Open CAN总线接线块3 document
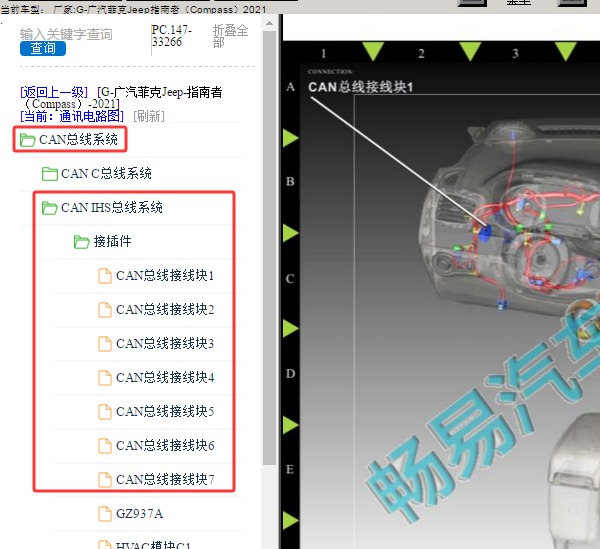This screenshot has width=600, height=549. (165, 344)
